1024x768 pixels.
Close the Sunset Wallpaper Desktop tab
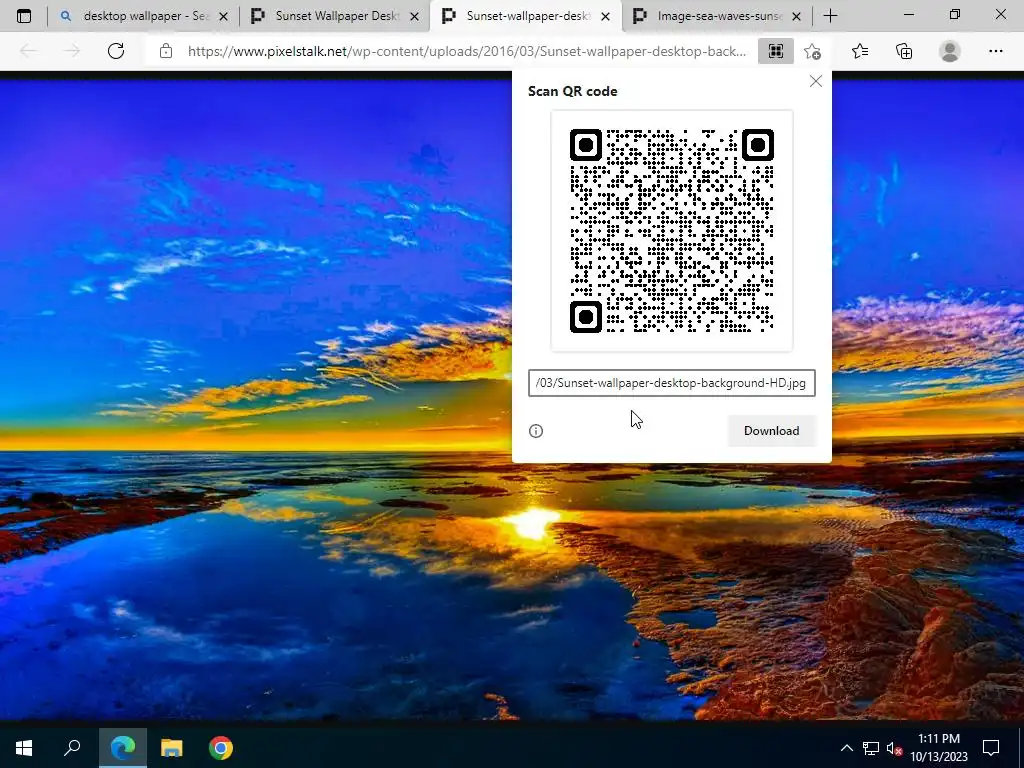[x=414, y=16]
